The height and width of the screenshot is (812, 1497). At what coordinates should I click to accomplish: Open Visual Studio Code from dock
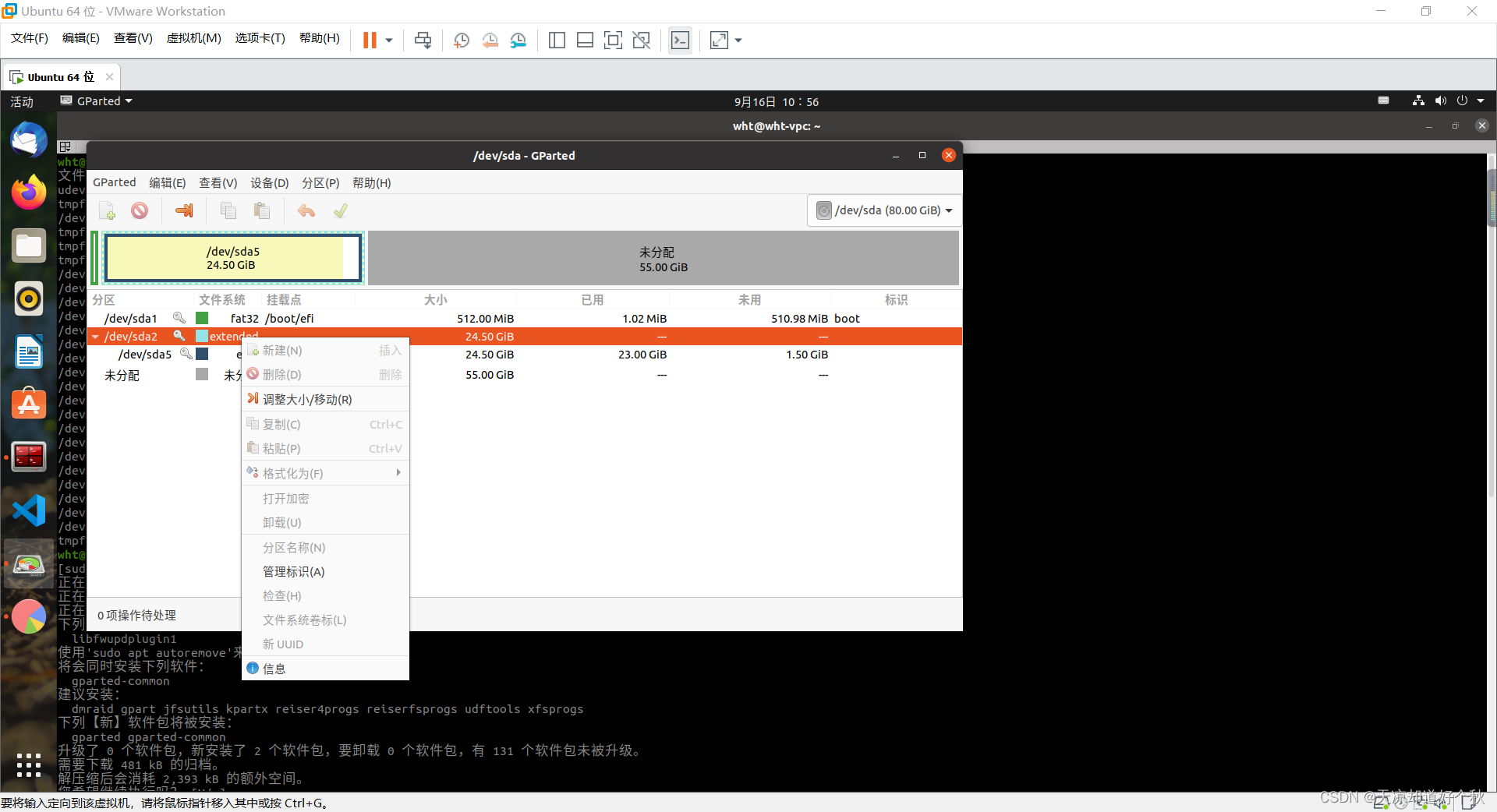click(x=29, y=510)
